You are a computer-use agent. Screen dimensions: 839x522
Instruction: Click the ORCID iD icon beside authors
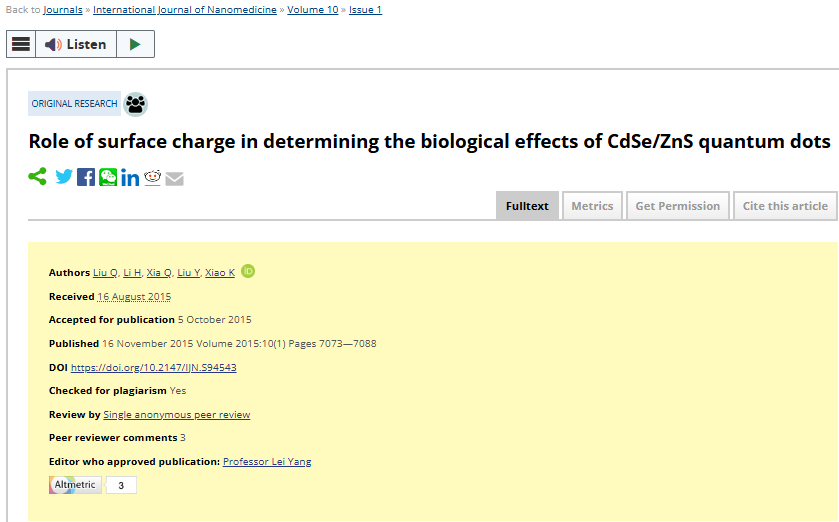pyautogui.click(x=248, y=271)
